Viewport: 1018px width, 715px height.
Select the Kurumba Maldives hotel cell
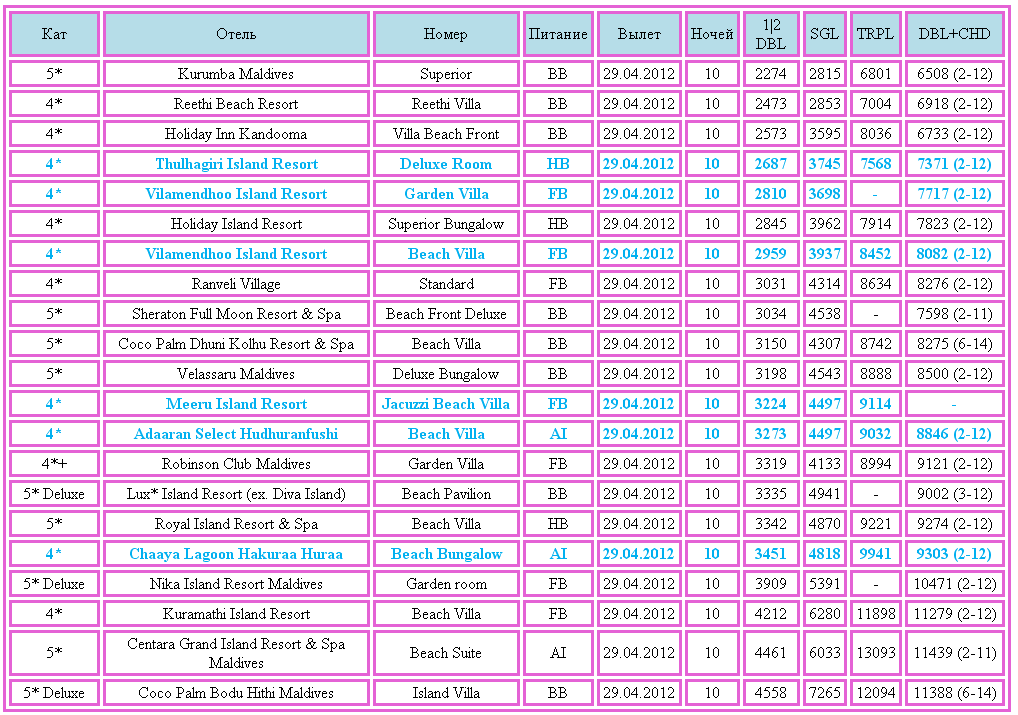coord(236,74)
